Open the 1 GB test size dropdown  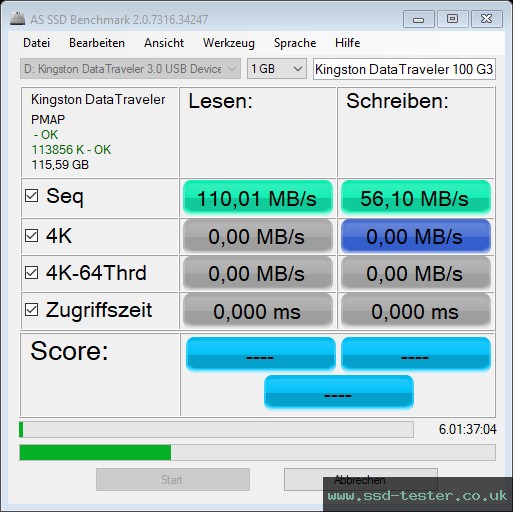tap(277, 69)
